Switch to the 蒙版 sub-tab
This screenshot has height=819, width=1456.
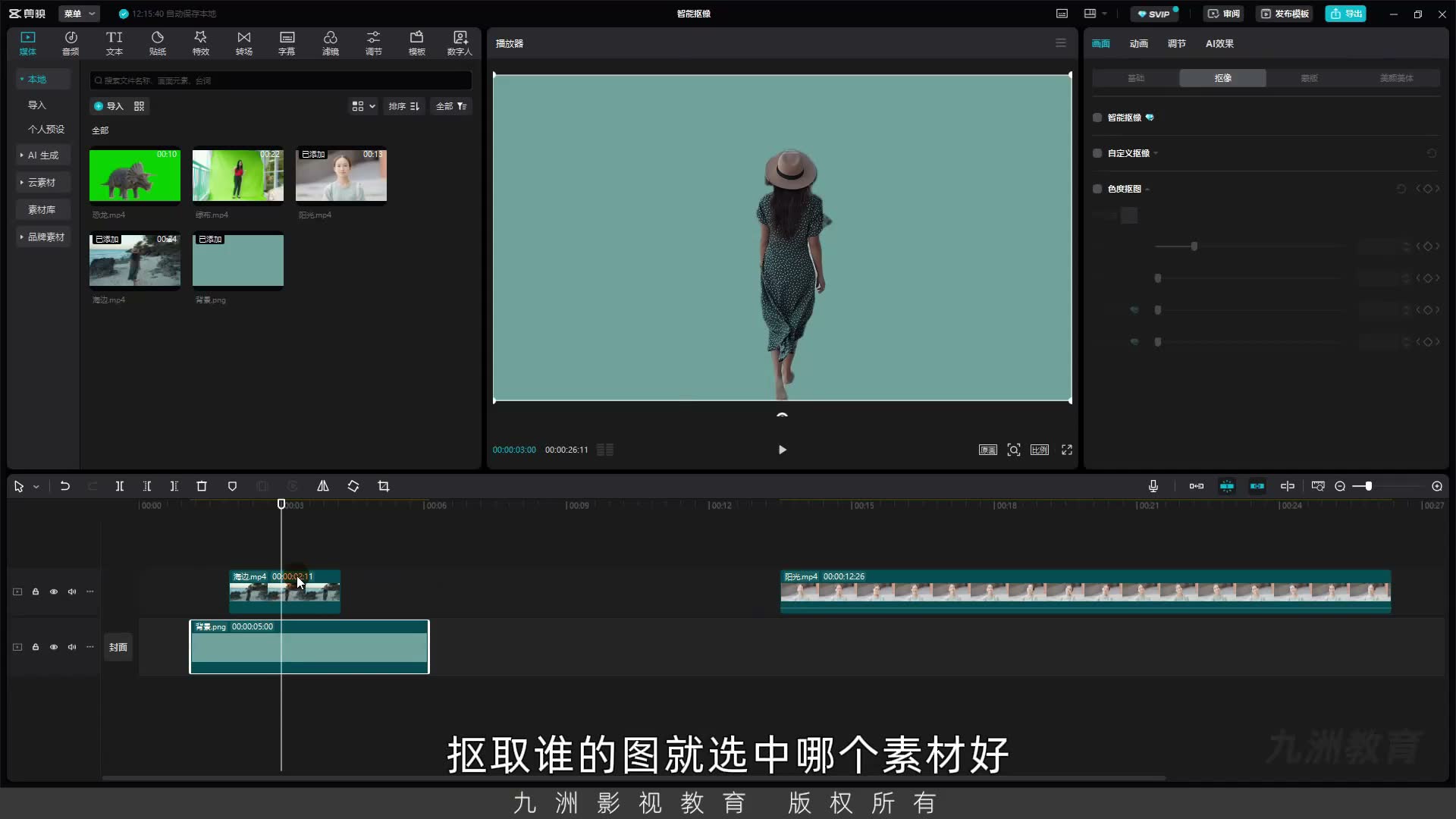[x=1309, y=78]
